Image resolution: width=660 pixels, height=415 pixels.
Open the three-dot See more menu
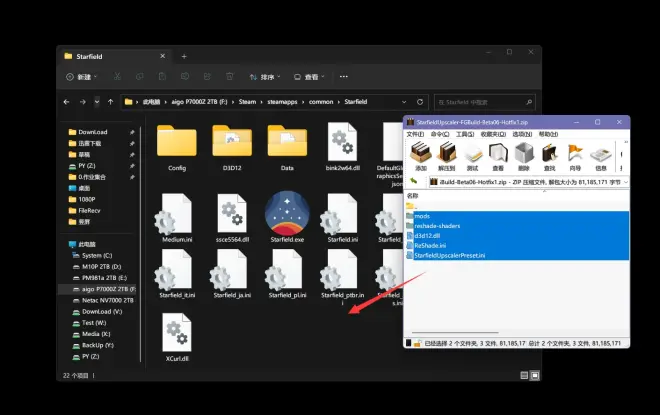(343, 77)
